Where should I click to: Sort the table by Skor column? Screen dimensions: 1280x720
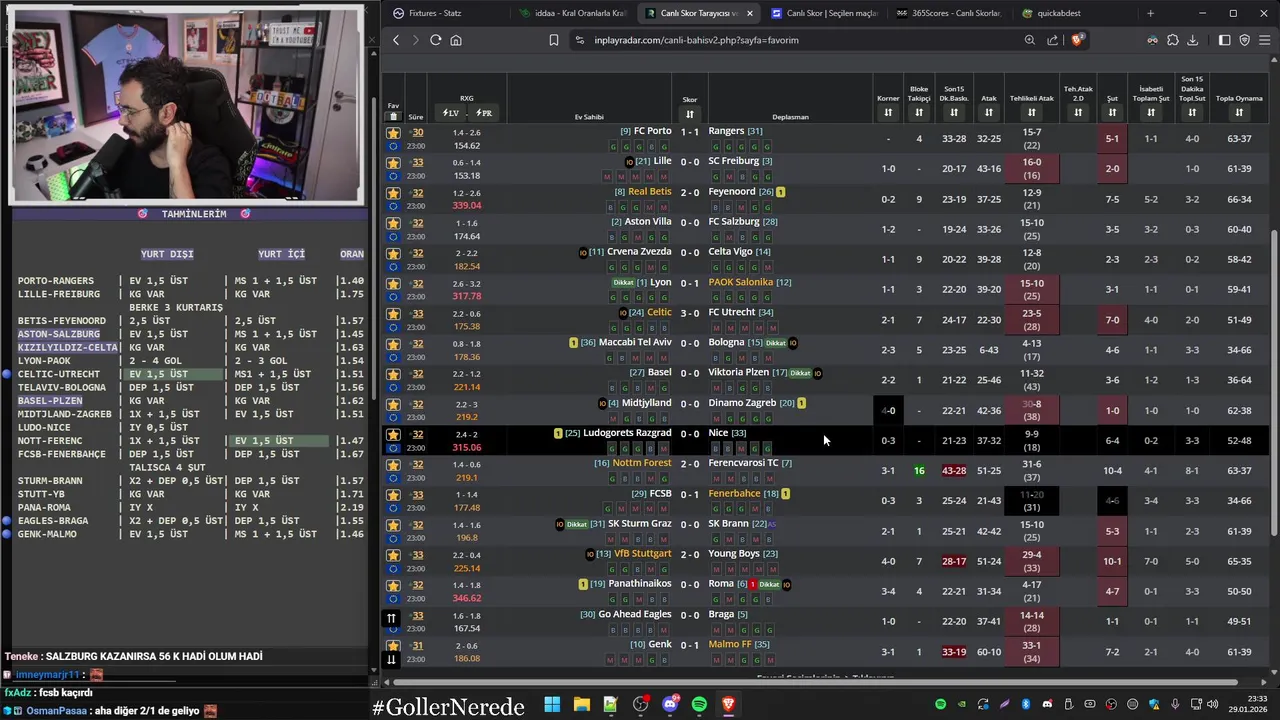[689, 114]
